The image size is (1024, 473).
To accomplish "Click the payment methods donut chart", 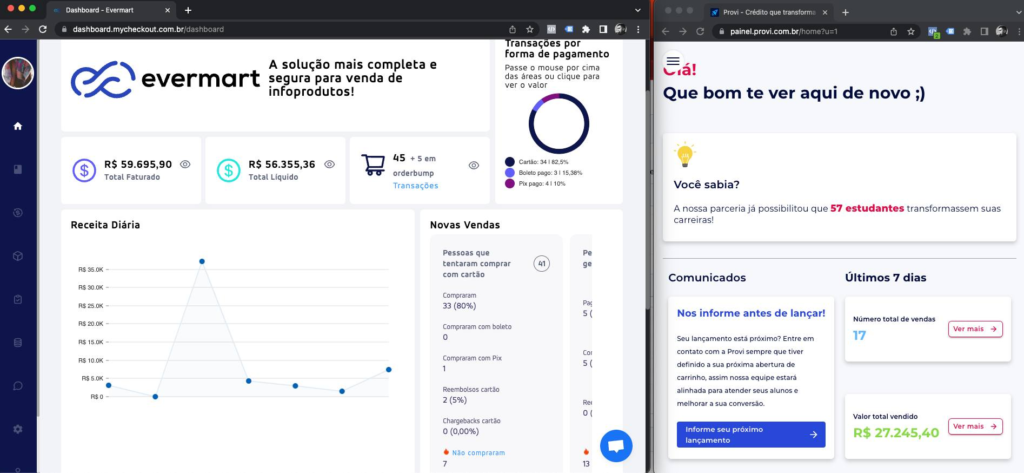I will (558, 123).
